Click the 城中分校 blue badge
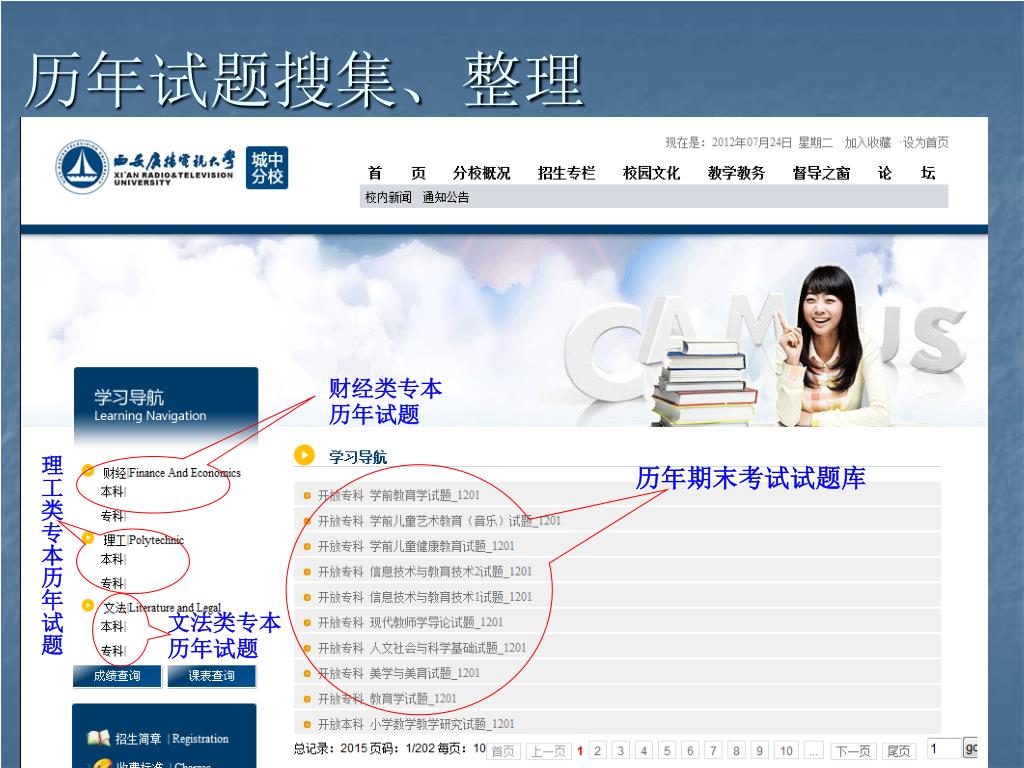The height and width of the screenshot is (768, 1024). coord(267,168)
